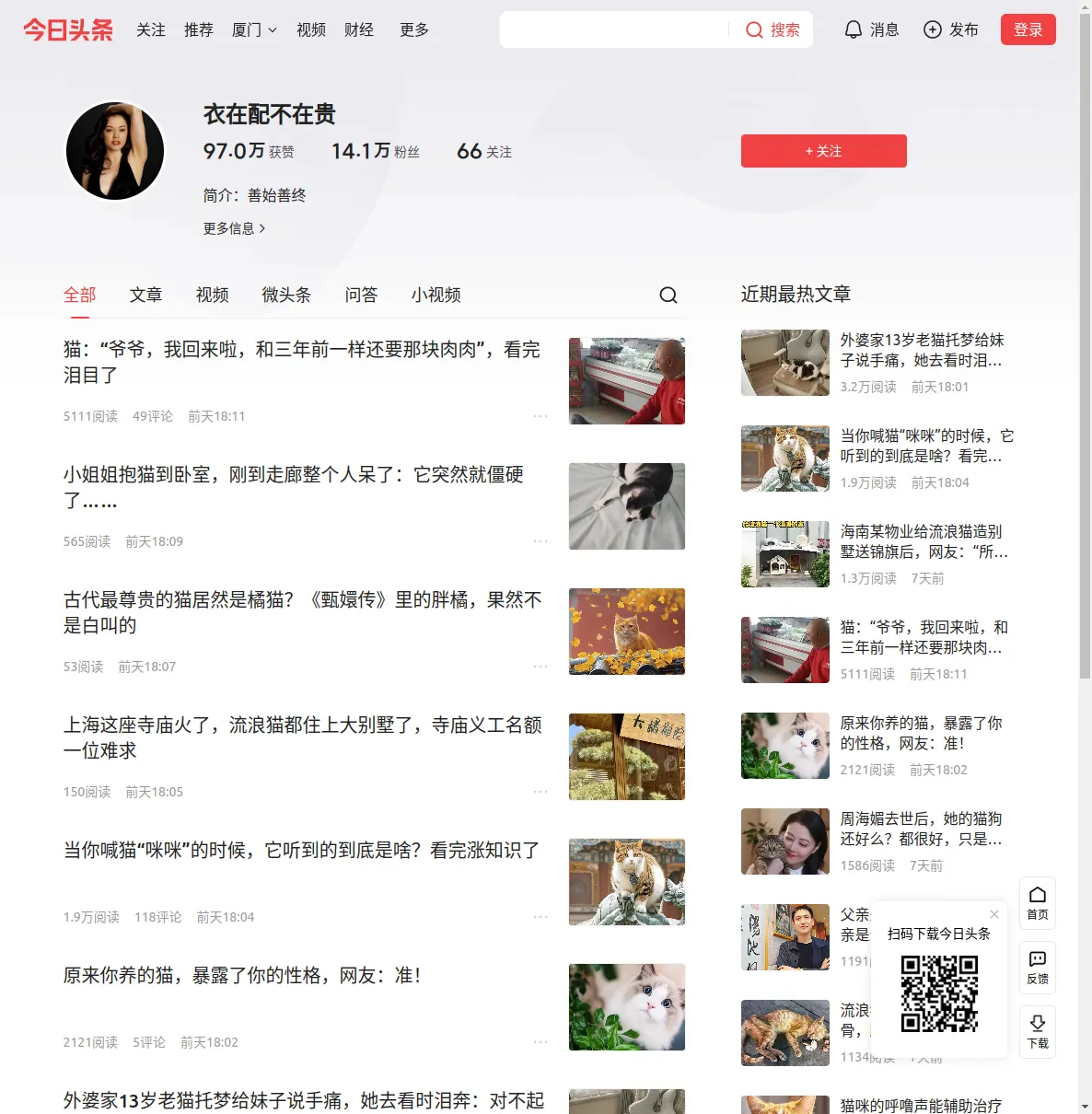Open hot article 海南某物业给流浪猫造别墅
Viewport: 1092px width, 1114px height.
(924, 541)
